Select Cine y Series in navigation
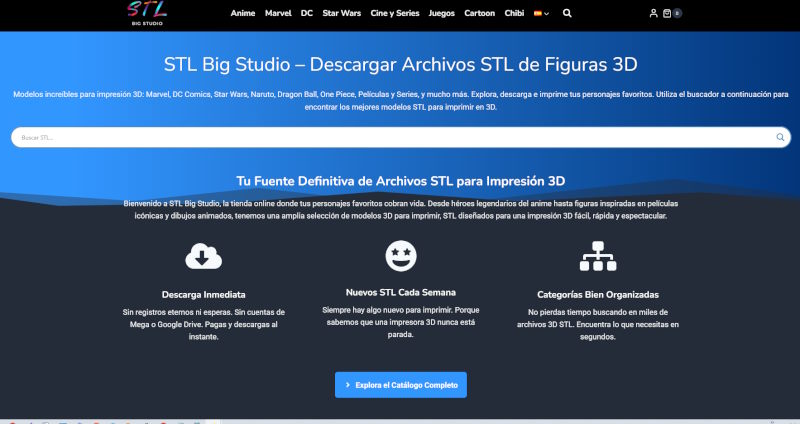This screenshot has width=800, height=424. [x=395, y=13]
